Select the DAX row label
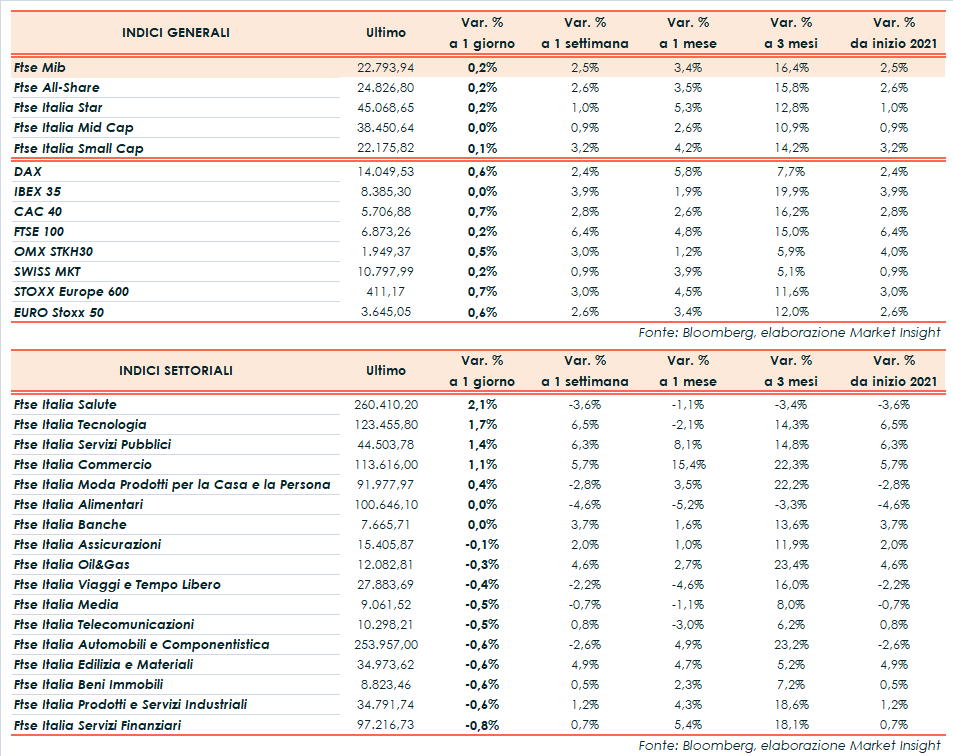Screen dimensions: 953x756 point(28,171)
